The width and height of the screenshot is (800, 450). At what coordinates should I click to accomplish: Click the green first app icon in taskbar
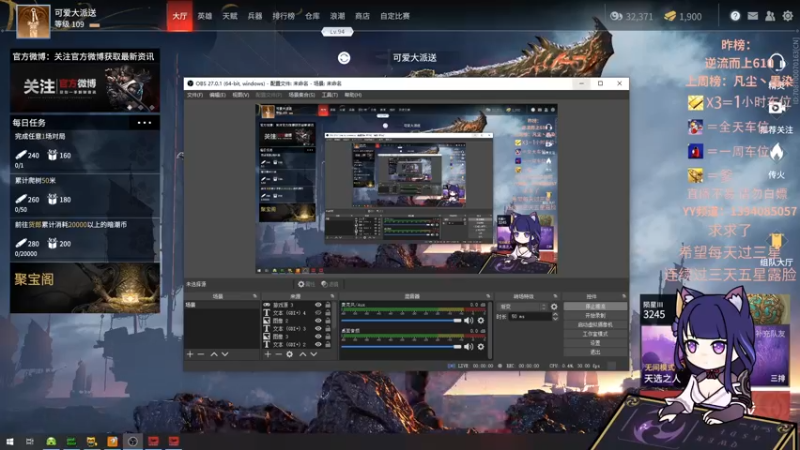pos(51,441)
